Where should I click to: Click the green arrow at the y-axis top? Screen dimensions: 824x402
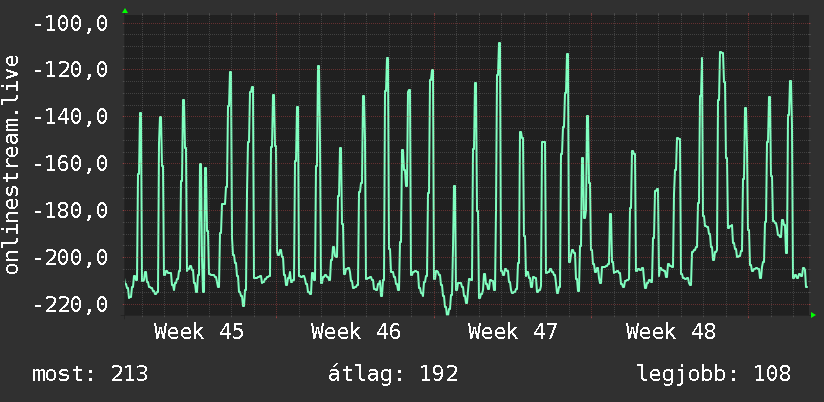tap(125, 11)
